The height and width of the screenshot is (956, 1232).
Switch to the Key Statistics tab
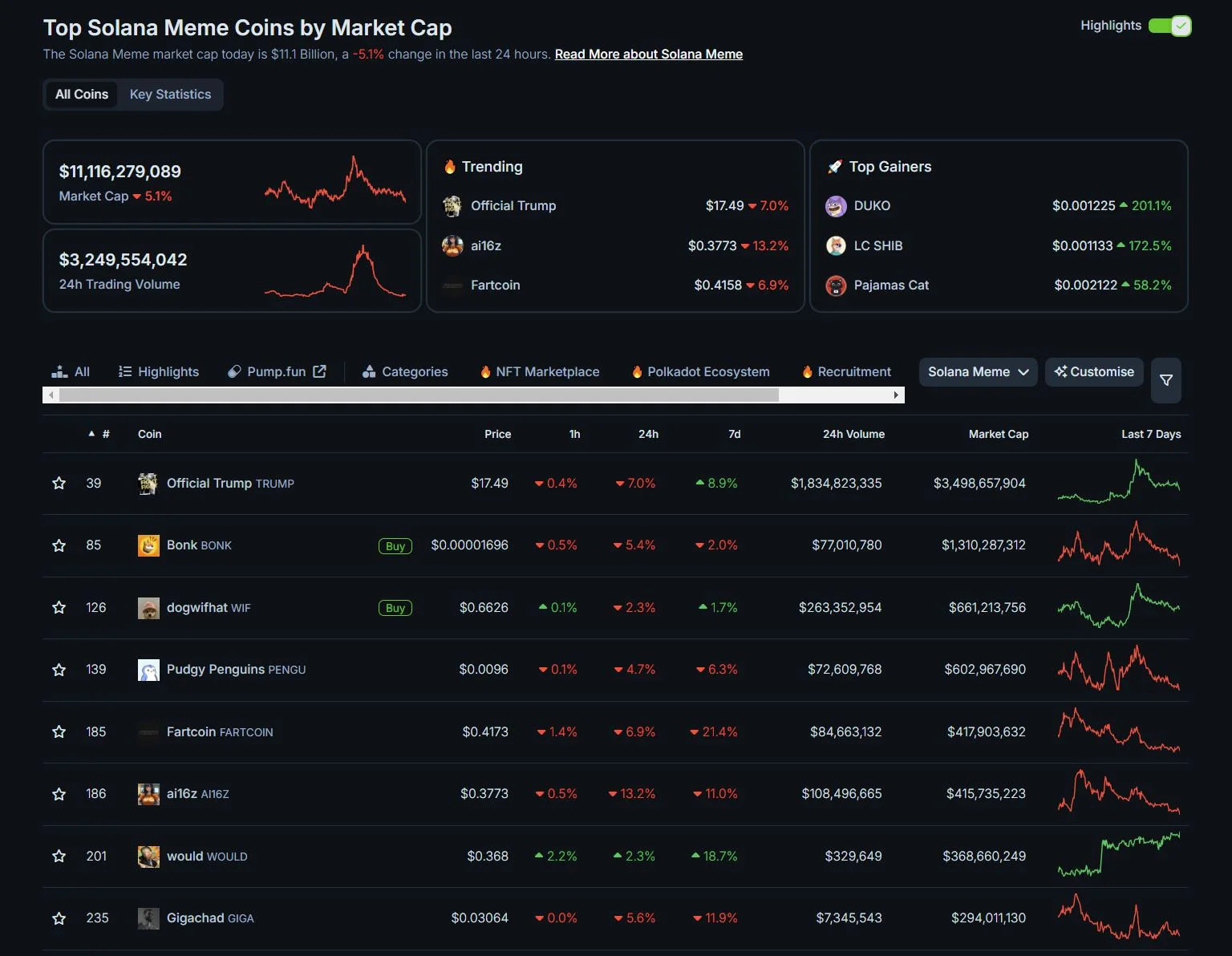[169, 94]
